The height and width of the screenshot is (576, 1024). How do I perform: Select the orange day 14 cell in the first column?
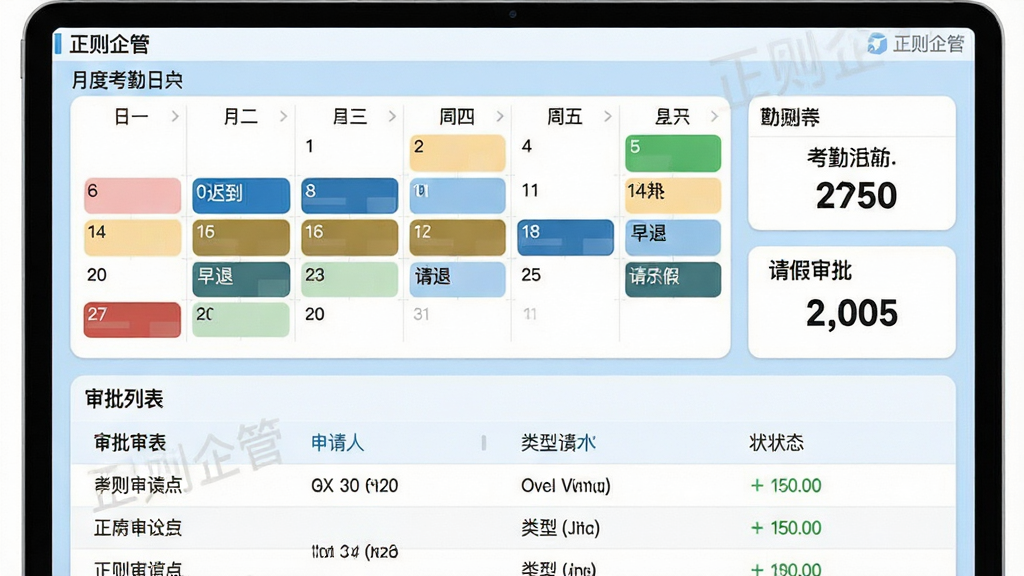click(133, 237)
